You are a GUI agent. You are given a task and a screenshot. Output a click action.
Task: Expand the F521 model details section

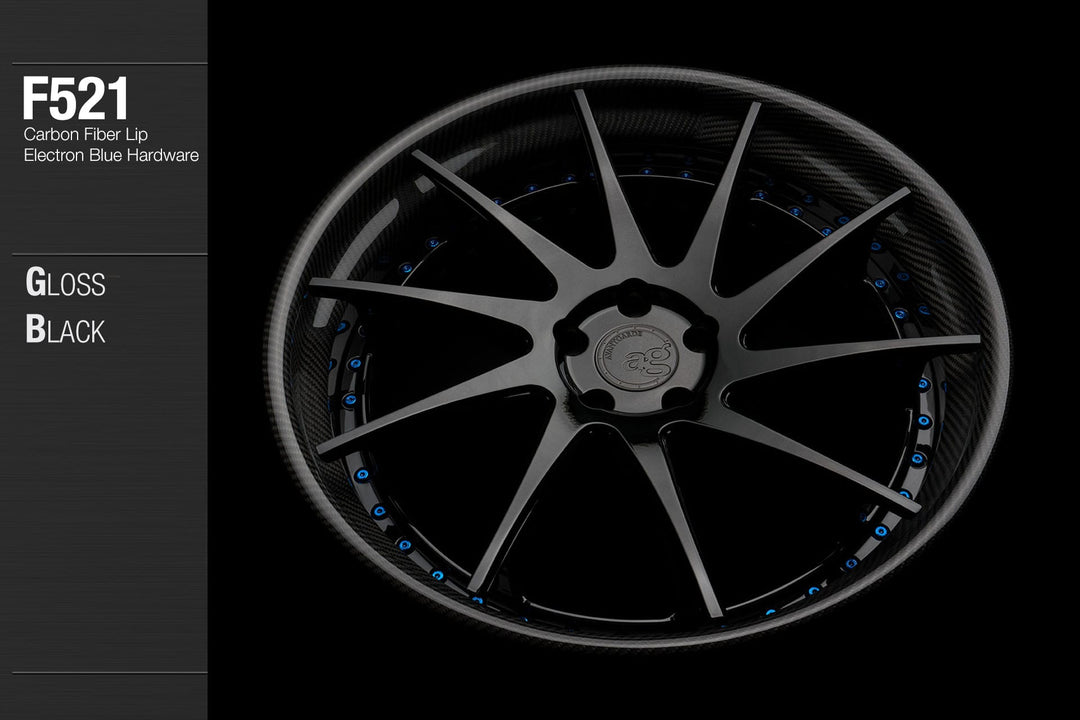(75, 95)
